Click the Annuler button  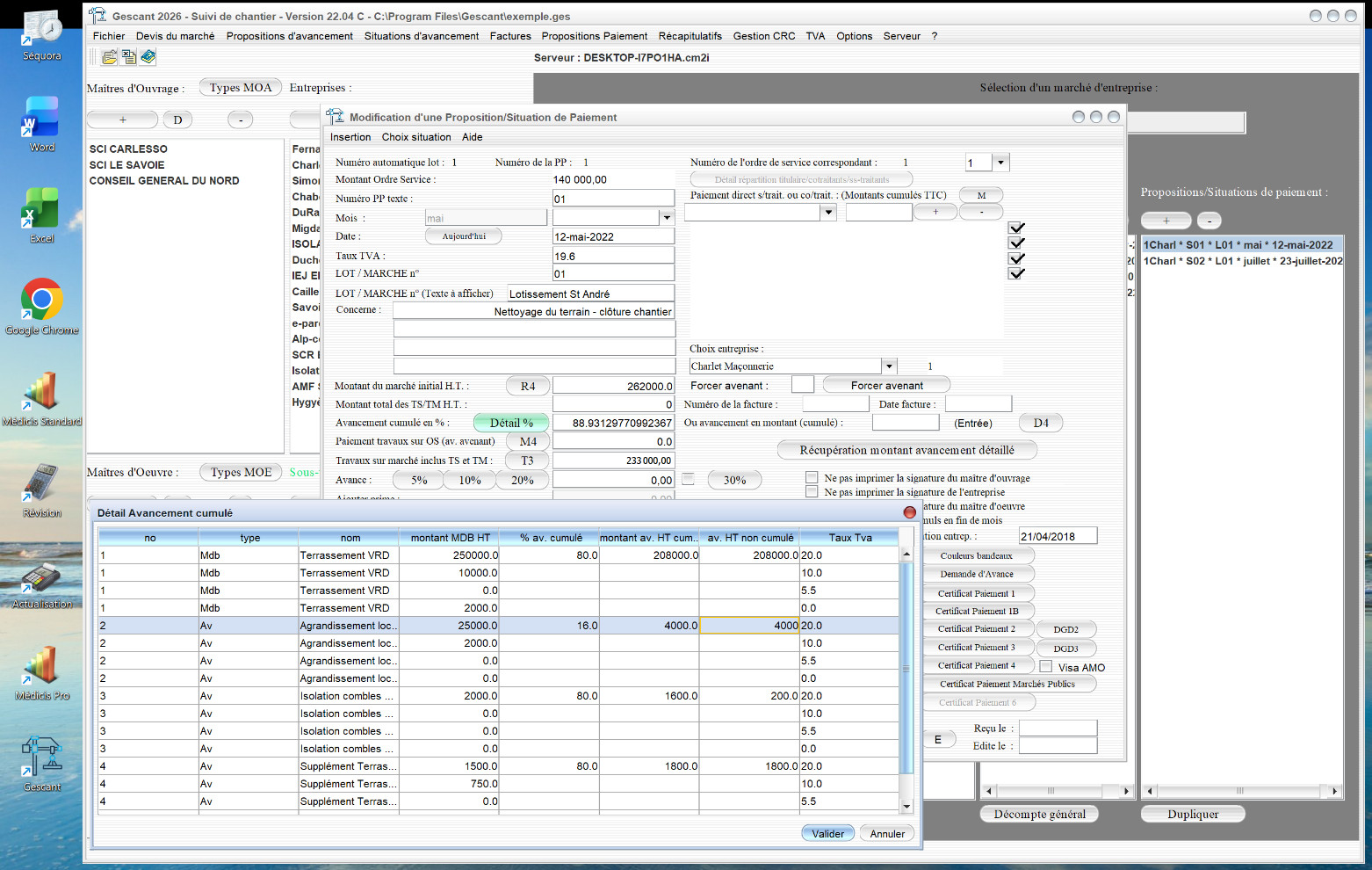[x=887, y=834]
